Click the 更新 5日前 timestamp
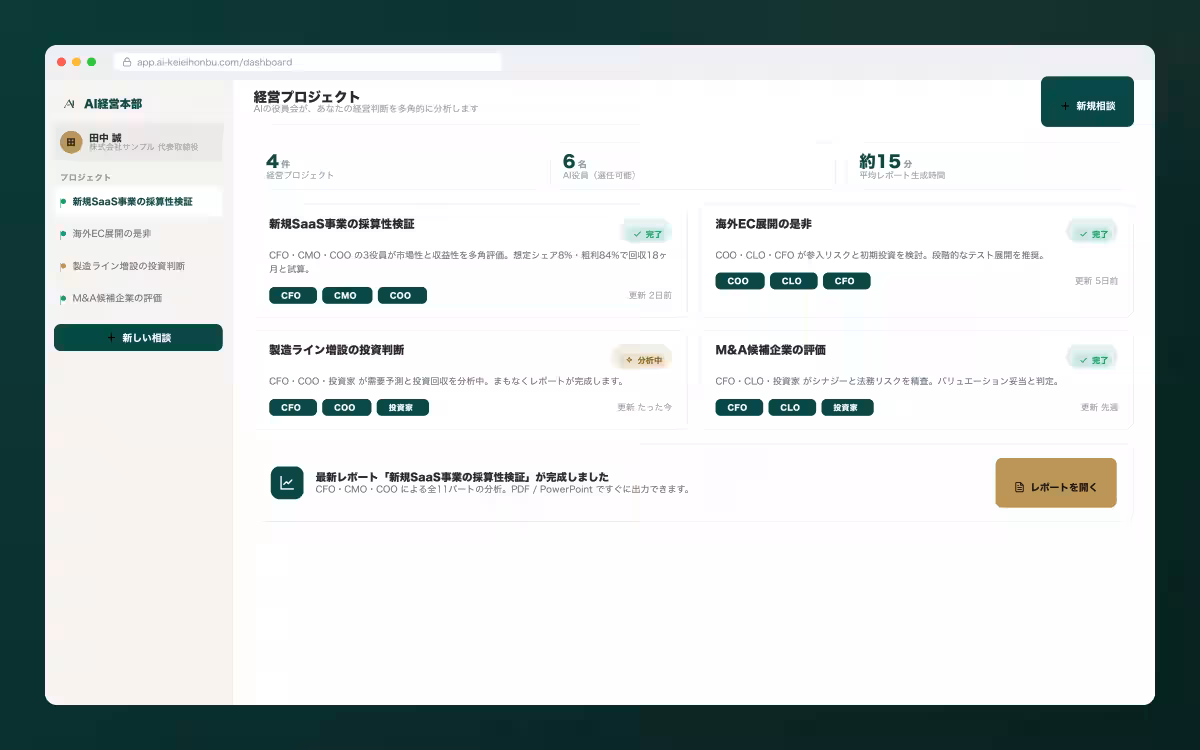Screen dimensions: 1200x750 (x=1096, y=281)
